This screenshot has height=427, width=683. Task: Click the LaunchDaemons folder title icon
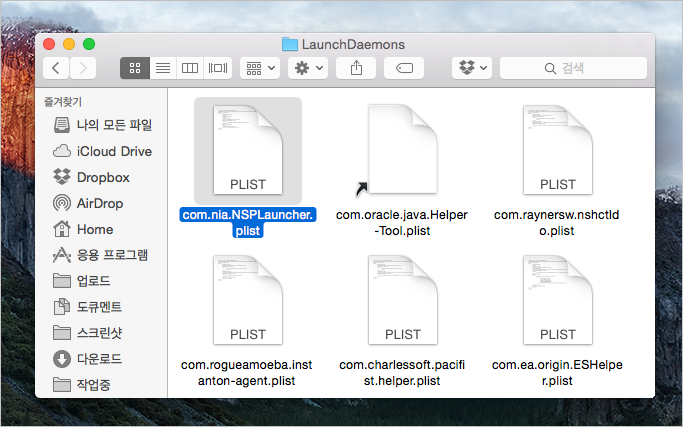click(290, 44)
